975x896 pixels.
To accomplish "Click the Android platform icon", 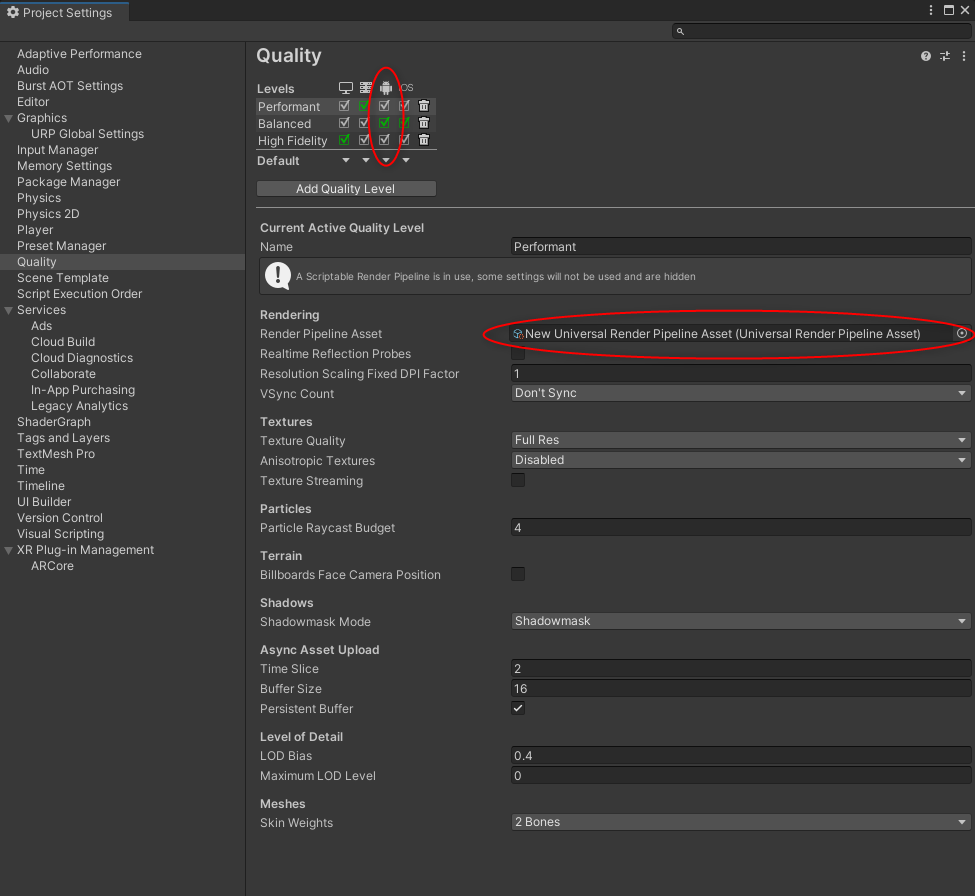I will [386, 88].
